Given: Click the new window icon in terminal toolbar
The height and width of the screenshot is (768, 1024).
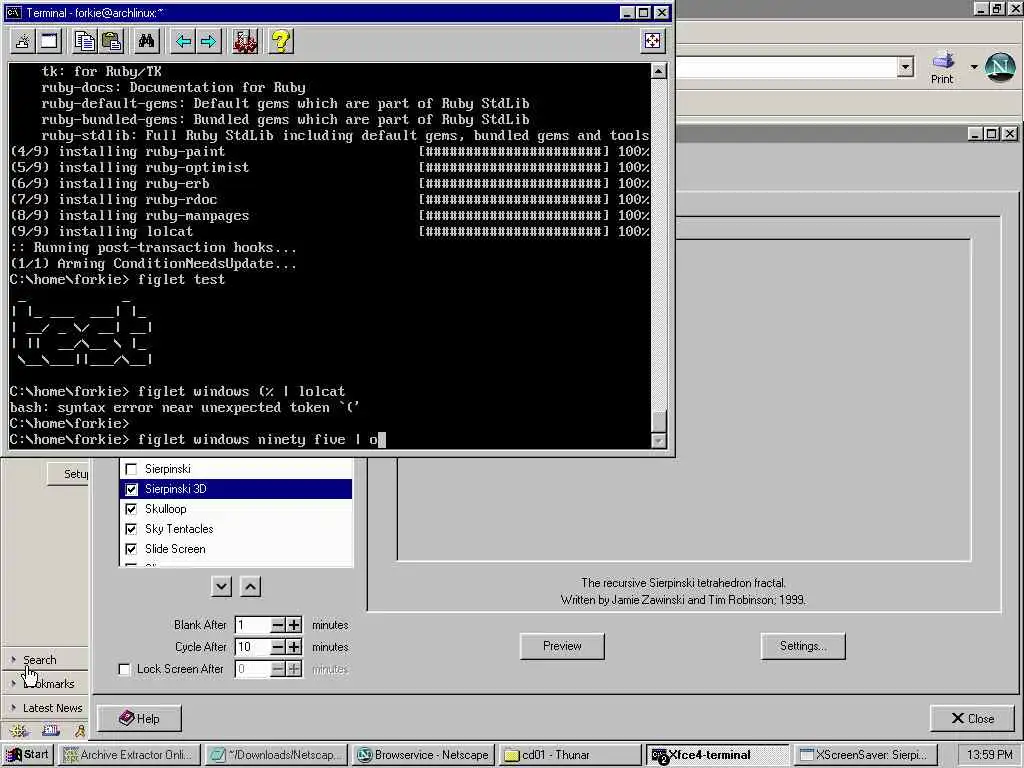Looking at the screenshot, I should coord(50,42).
